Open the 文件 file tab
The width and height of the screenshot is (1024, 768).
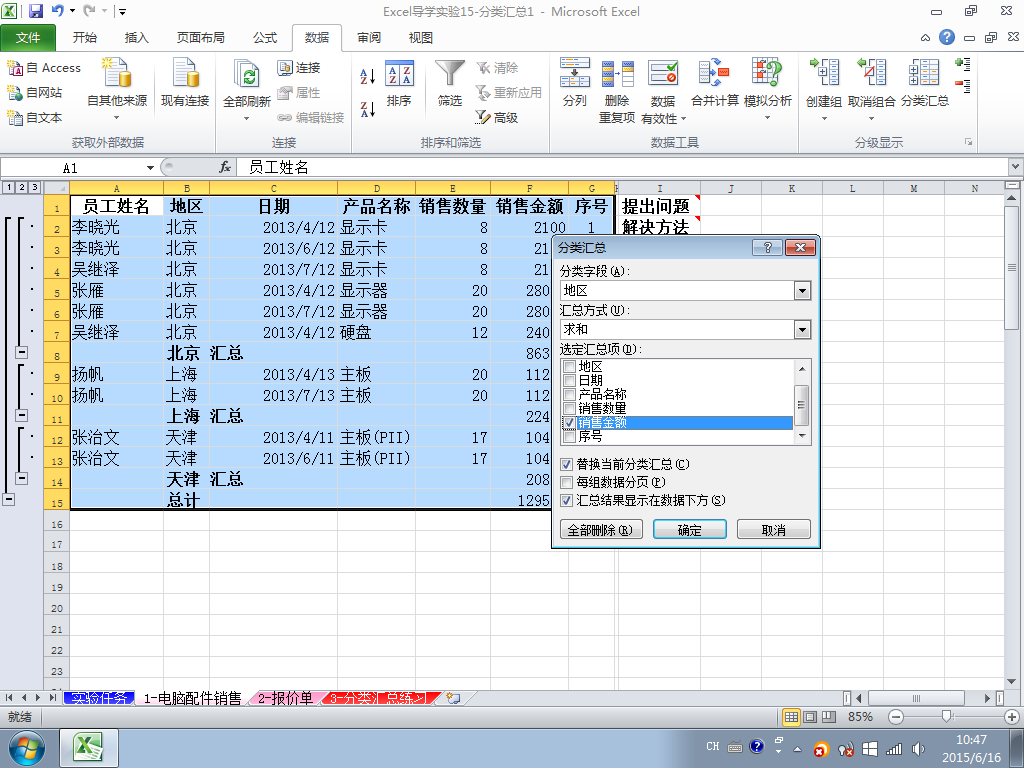28,38
